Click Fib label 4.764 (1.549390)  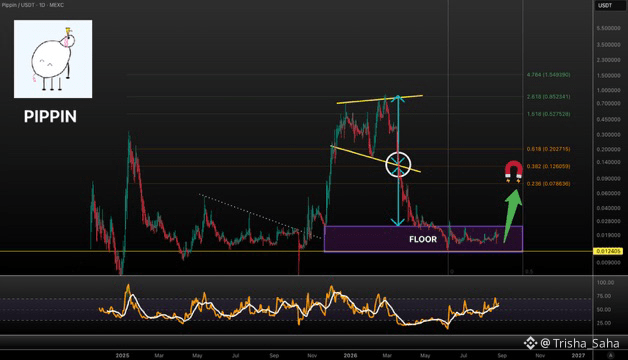pyautogui.click(x=548, y=75)
